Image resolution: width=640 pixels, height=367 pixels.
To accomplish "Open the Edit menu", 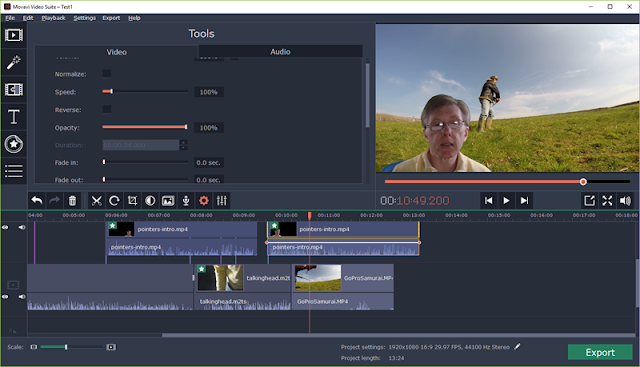I will [28, 18].
